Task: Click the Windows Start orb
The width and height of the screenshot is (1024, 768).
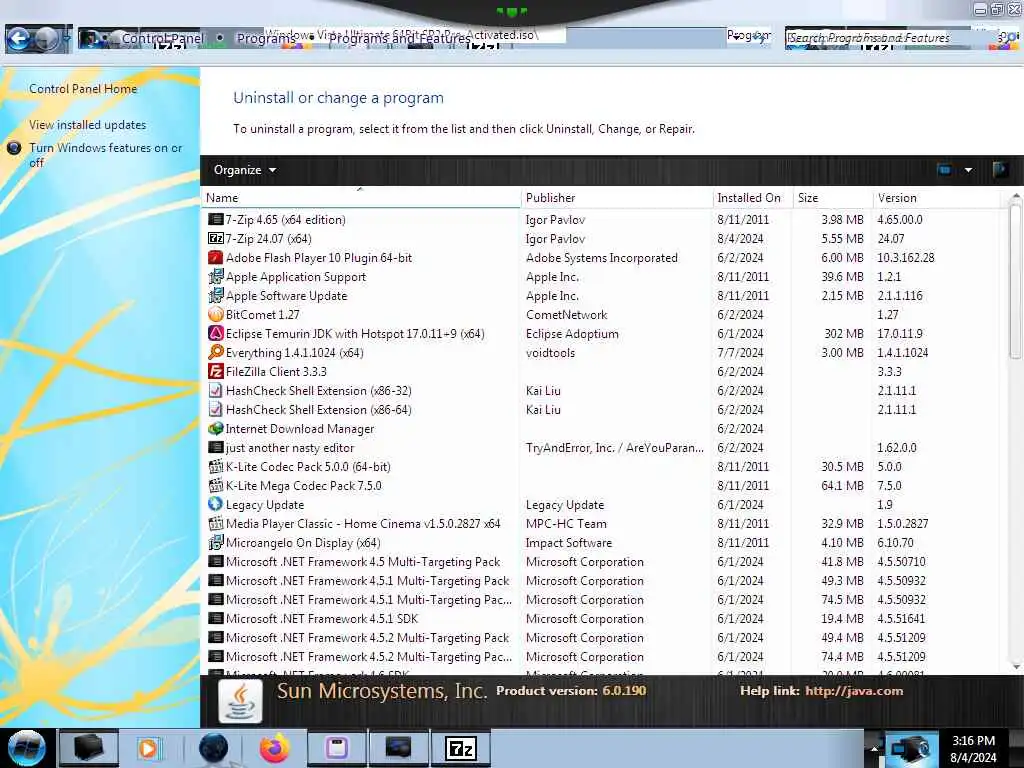Action: (26, 748)
